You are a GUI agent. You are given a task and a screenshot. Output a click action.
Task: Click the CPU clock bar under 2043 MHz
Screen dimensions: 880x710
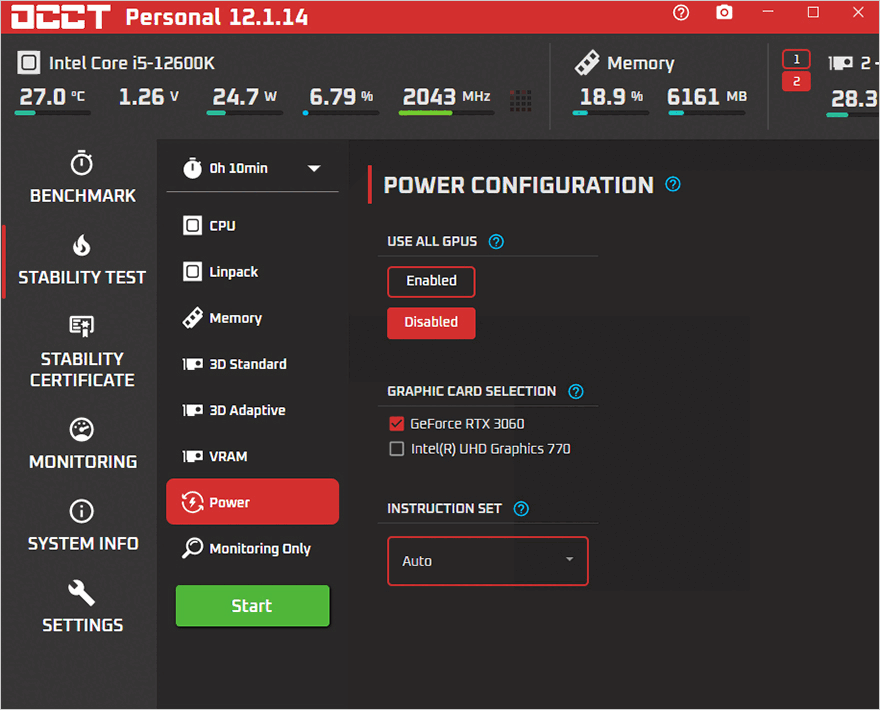pyautogui.click(x=447, y=113)
